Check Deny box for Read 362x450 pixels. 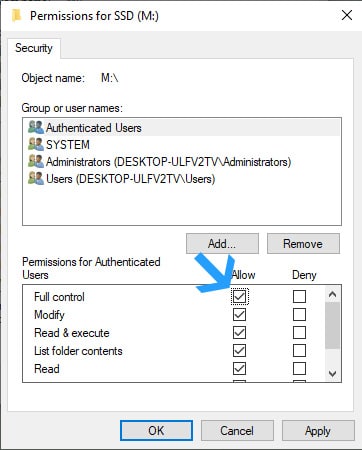299,368
